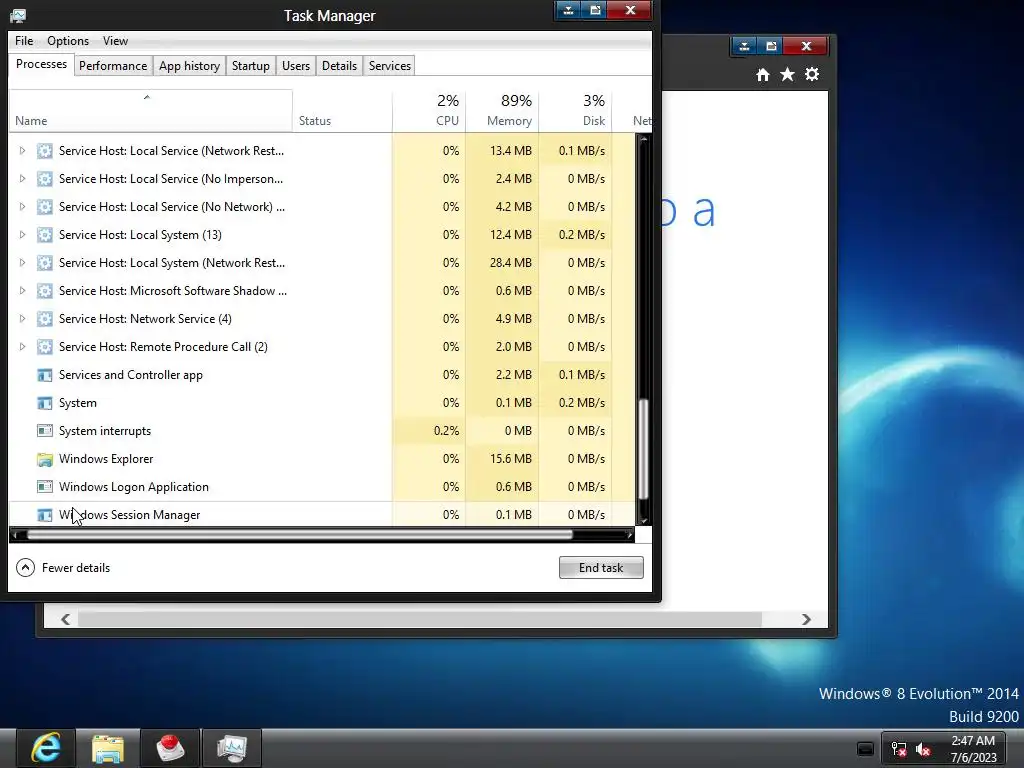Open the on-screen keyboard tray icon

coord(865,749)
